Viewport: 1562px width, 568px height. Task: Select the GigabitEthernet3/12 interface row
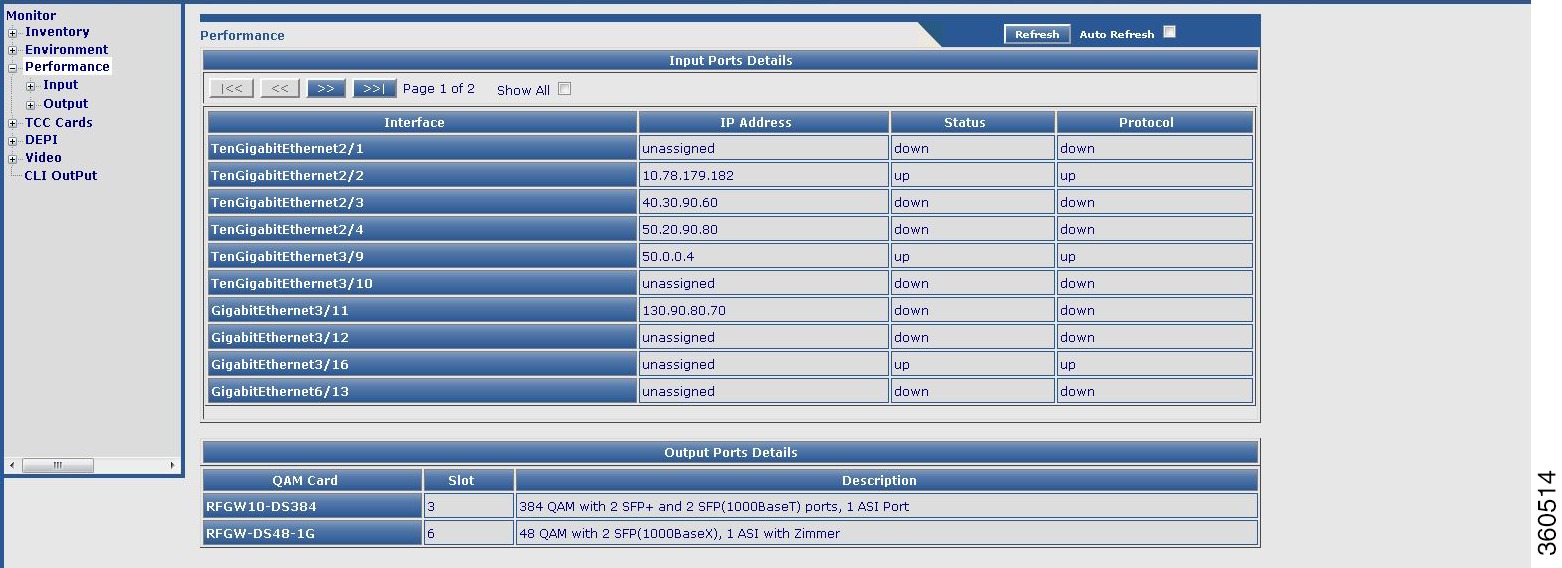click(x=730, y=337)
